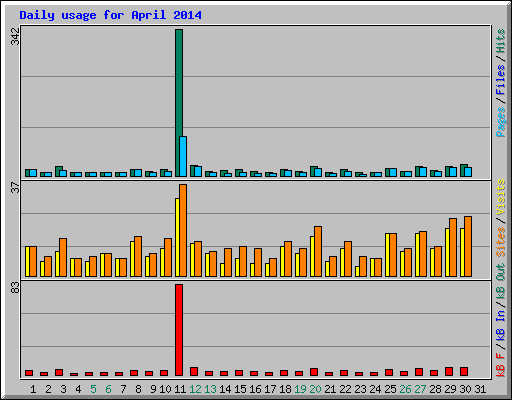Viewport: 512px width, 400px height.
Task: Select the orange Sites bar for day 20
Action: pos(318,251)
